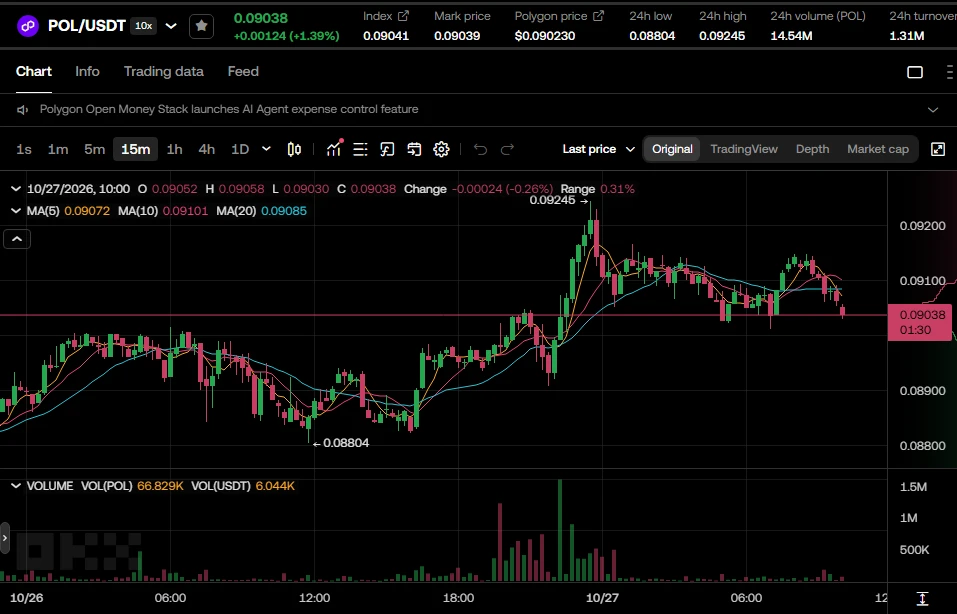Screen dimensions: 957x614
Task: Select the 1h timeframe button
Action: click(175, 150)
